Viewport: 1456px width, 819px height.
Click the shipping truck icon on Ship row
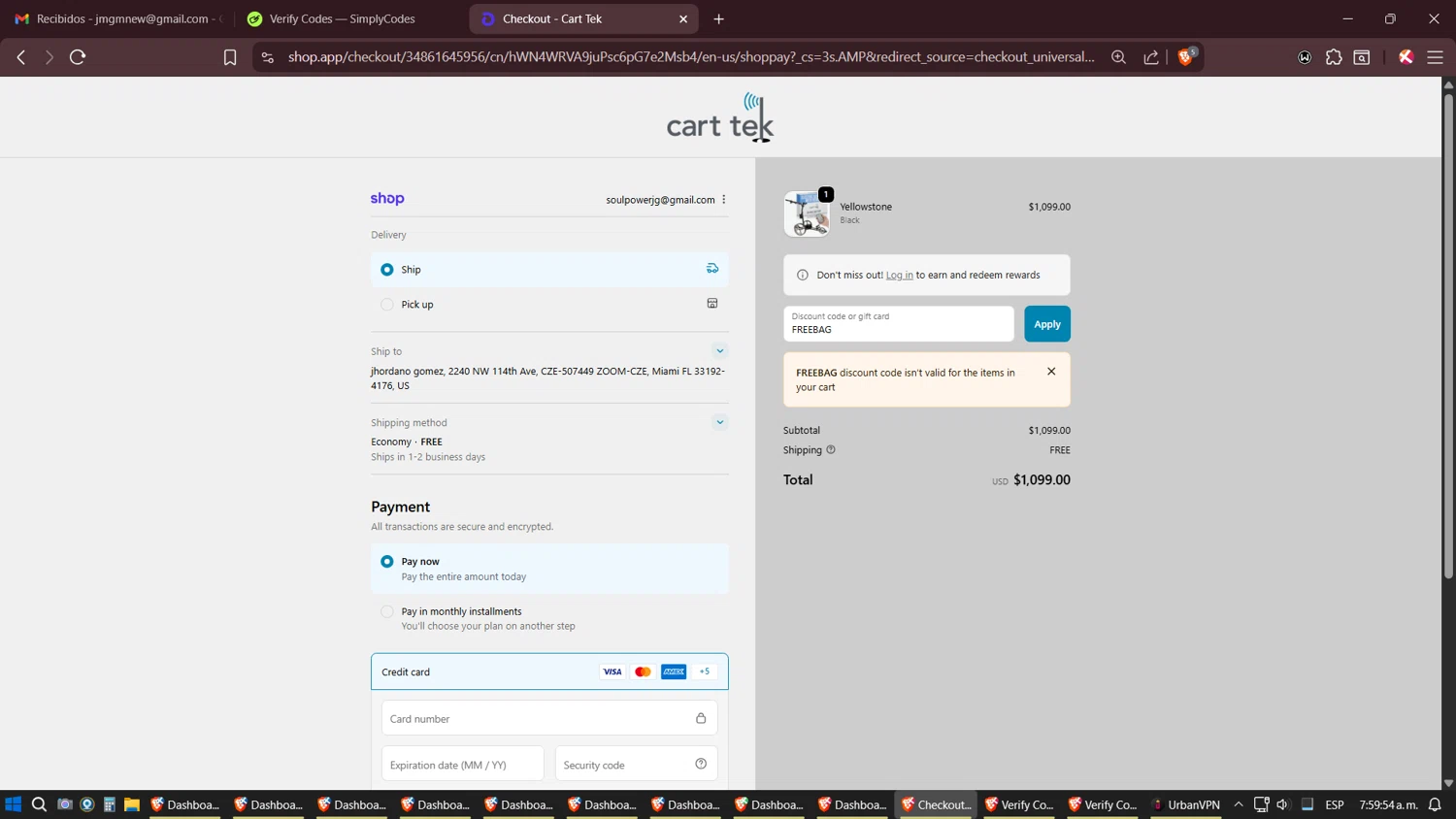pyautogui.click(x=712, y=269)
